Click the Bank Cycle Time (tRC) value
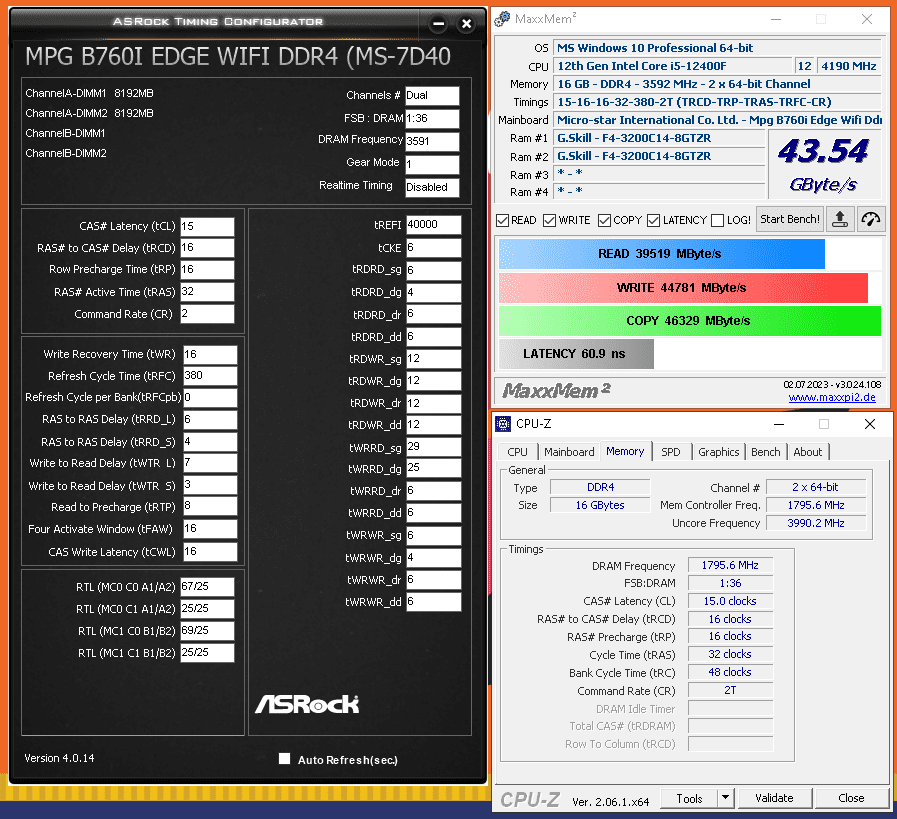 730,672
